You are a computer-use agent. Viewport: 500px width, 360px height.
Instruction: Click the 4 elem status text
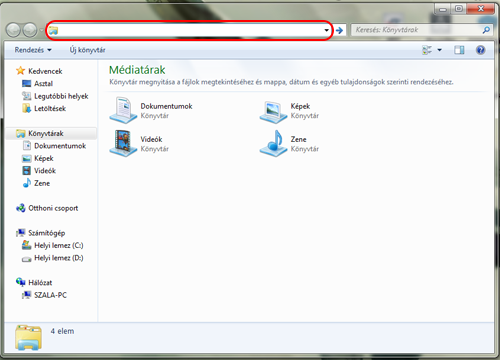(x=62, y=331)
